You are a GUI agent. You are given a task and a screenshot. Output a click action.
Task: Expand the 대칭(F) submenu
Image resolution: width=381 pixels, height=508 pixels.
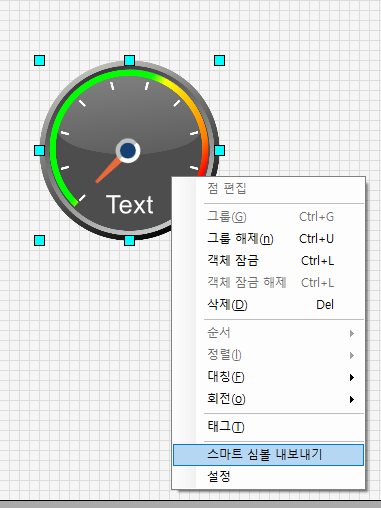(268, 377)
